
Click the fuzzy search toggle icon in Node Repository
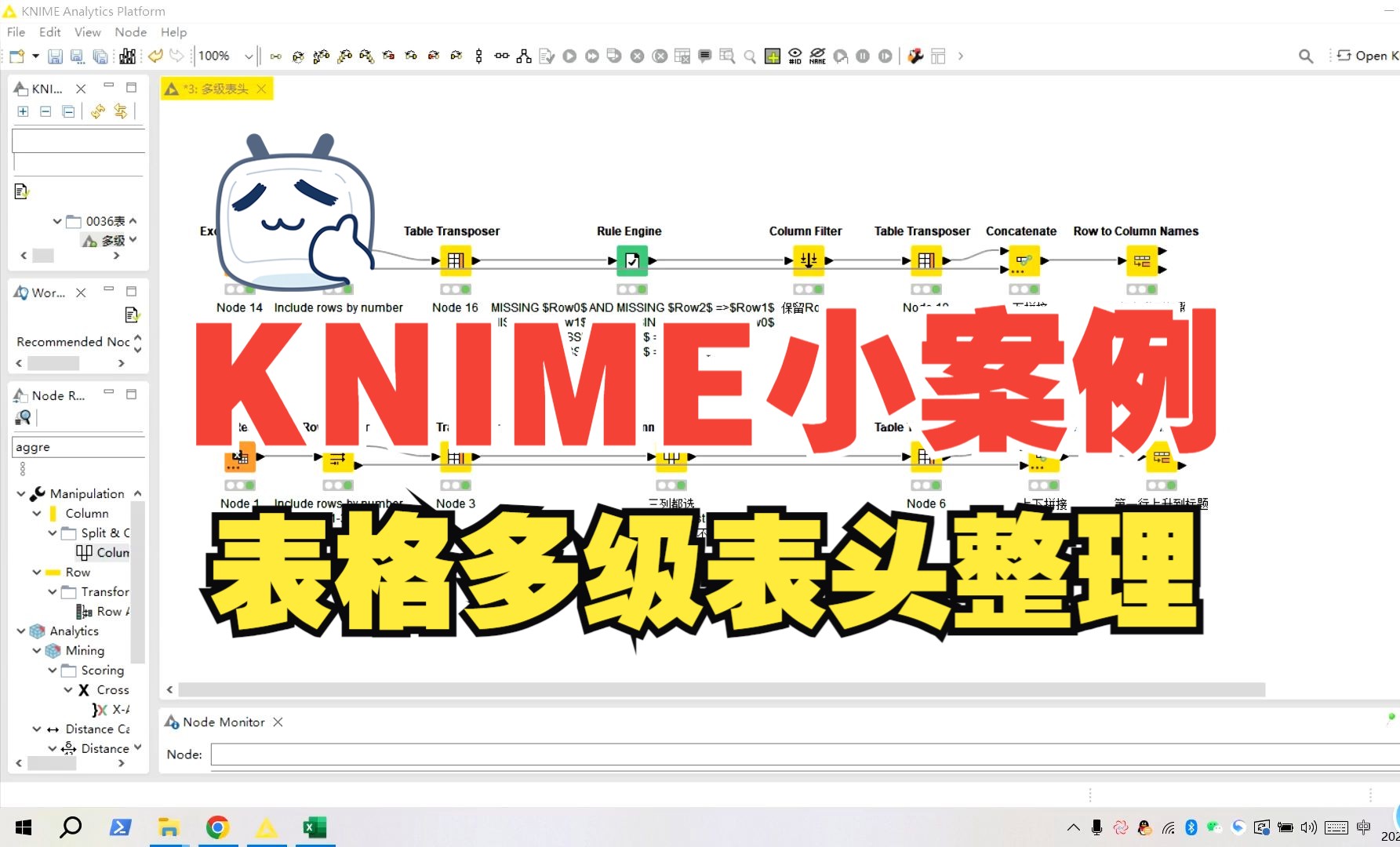pos(23,418)
